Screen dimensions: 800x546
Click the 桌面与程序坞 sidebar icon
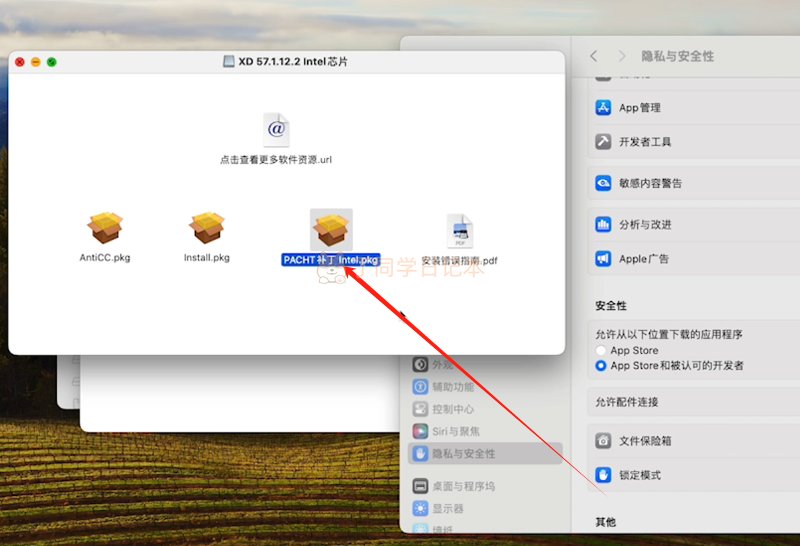point(420,486)
